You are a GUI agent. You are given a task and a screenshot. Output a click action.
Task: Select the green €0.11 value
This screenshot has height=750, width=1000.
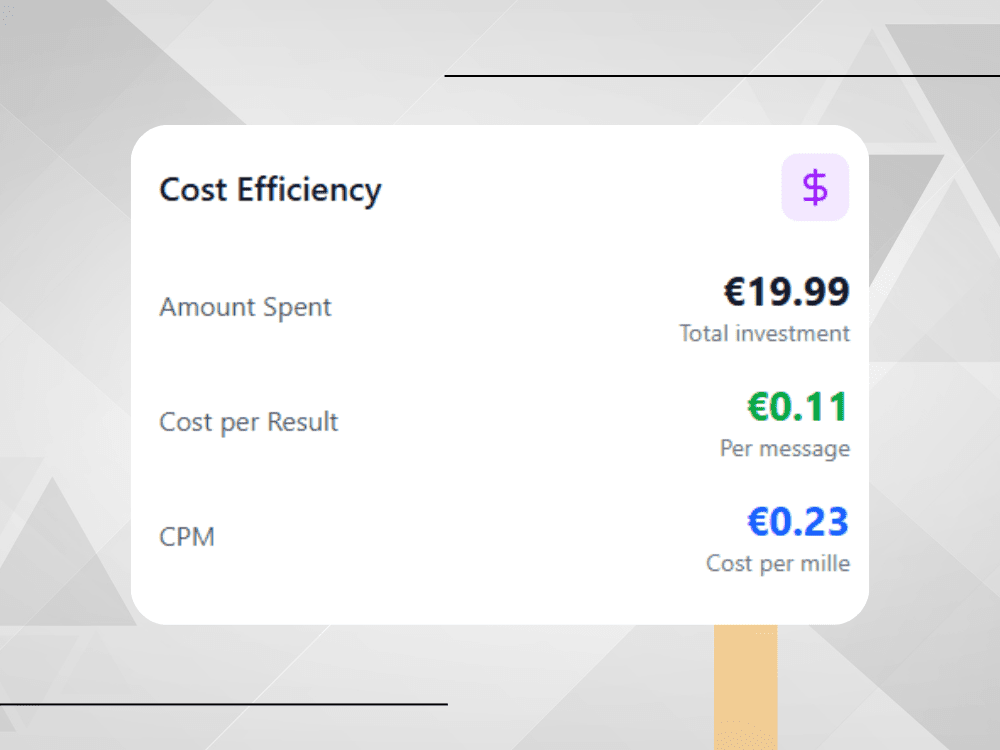pos(798,407)
